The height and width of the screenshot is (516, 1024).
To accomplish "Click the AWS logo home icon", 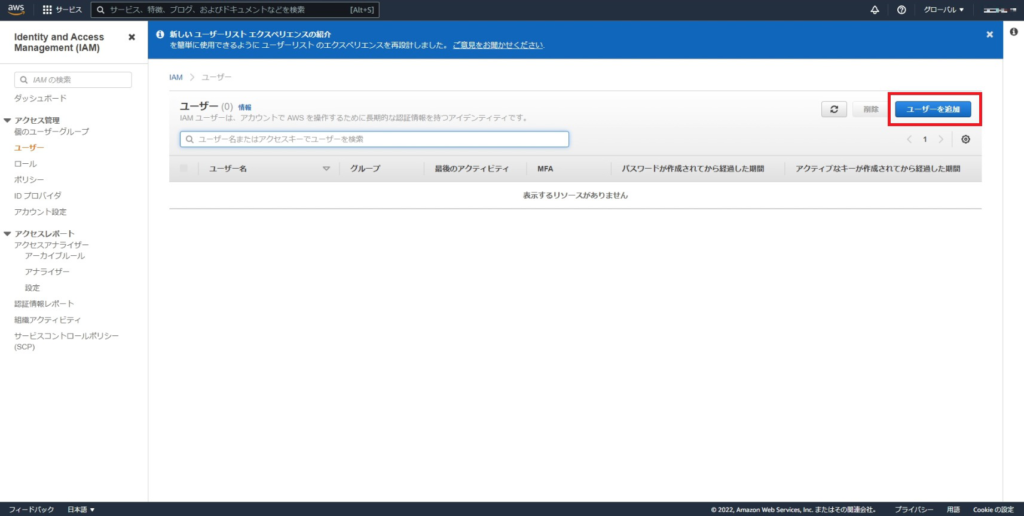I will tap(18, 9).
